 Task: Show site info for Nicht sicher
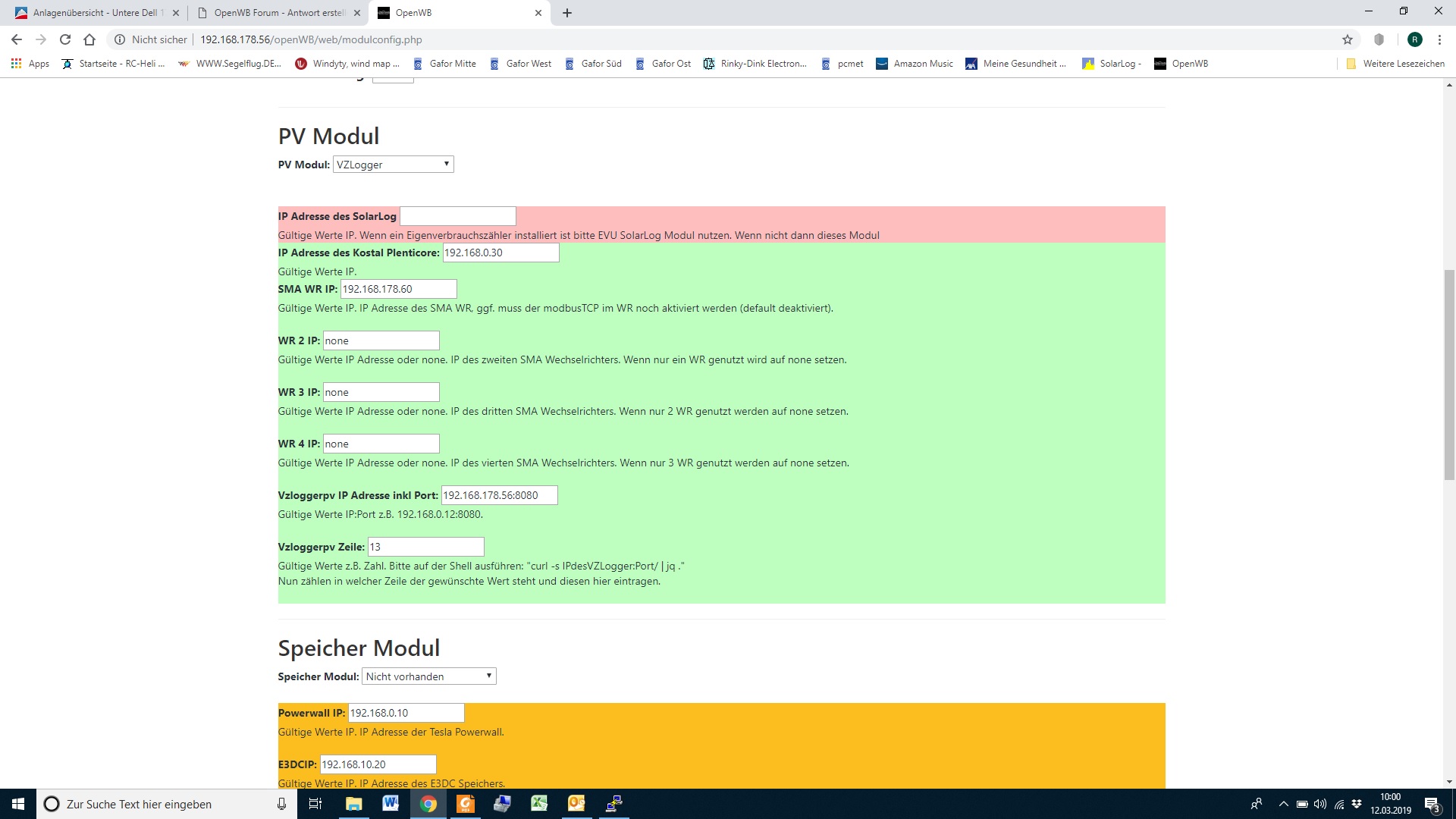(x=150, y=39)
